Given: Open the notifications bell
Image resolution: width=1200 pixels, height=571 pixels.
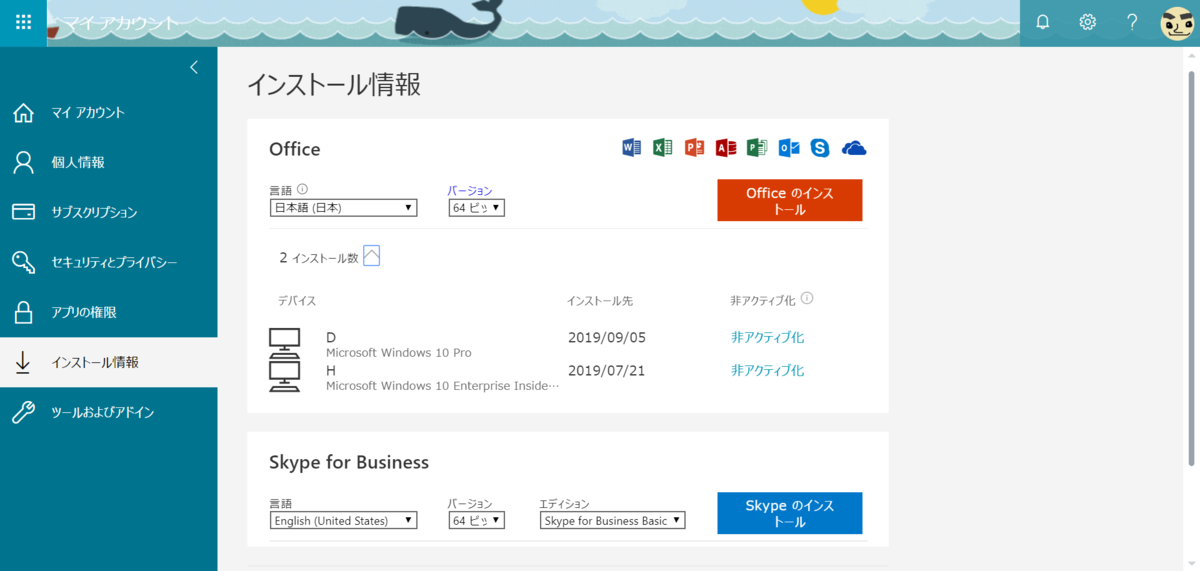Looking at the screenshot, I should (1043, 22).
